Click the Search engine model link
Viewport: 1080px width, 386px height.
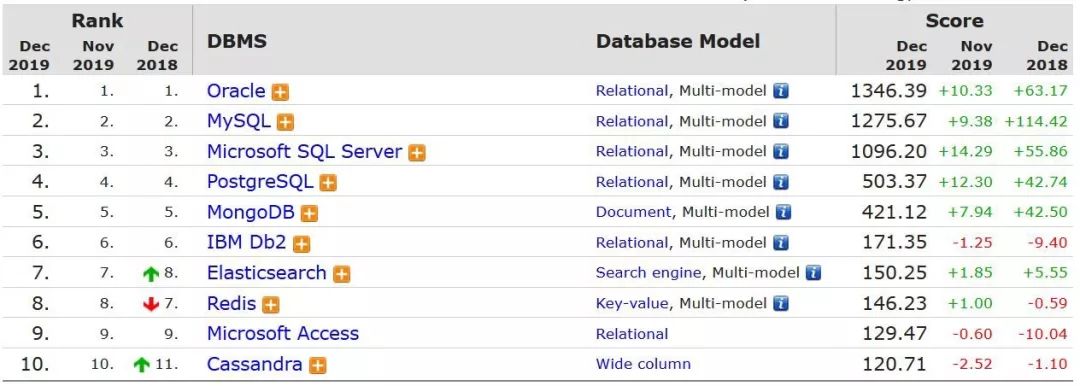click(649, 274)
